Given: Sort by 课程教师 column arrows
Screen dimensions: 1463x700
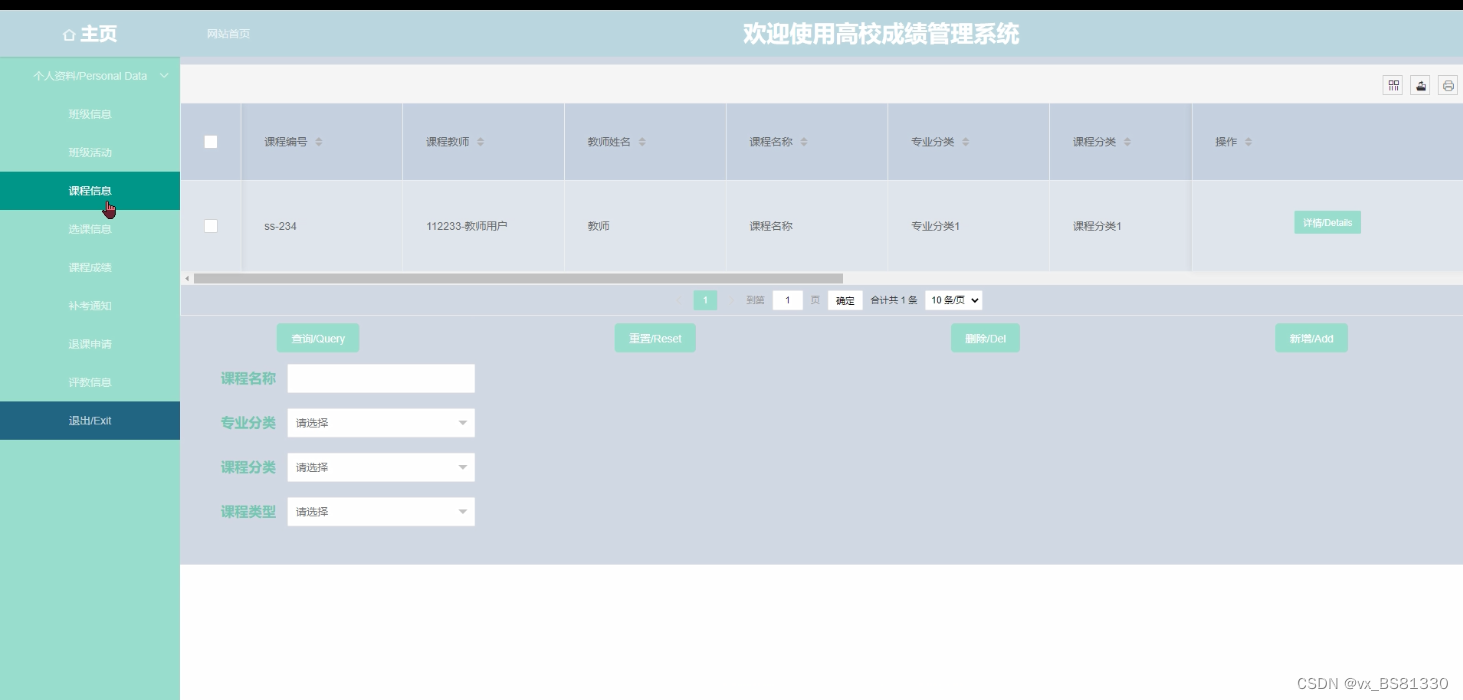Looking at the screenshot, I should pos(480,142).
